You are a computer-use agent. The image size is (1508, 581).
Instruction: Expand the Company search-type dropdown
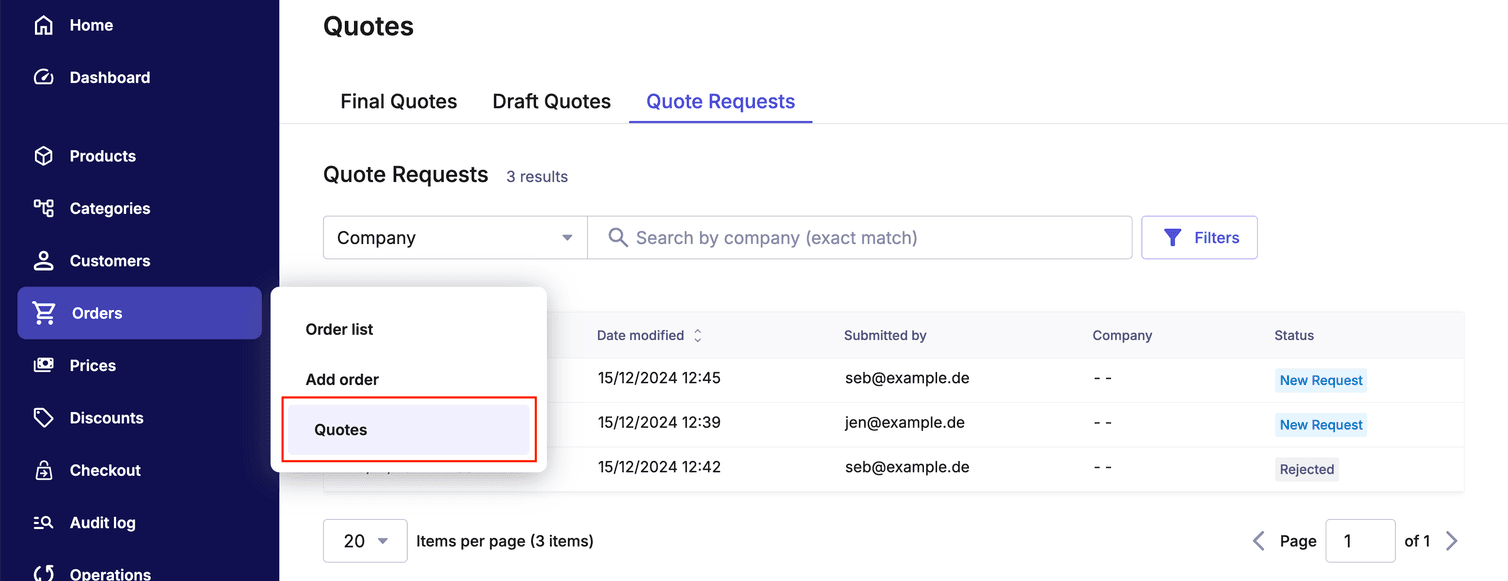tap(454, 238)
